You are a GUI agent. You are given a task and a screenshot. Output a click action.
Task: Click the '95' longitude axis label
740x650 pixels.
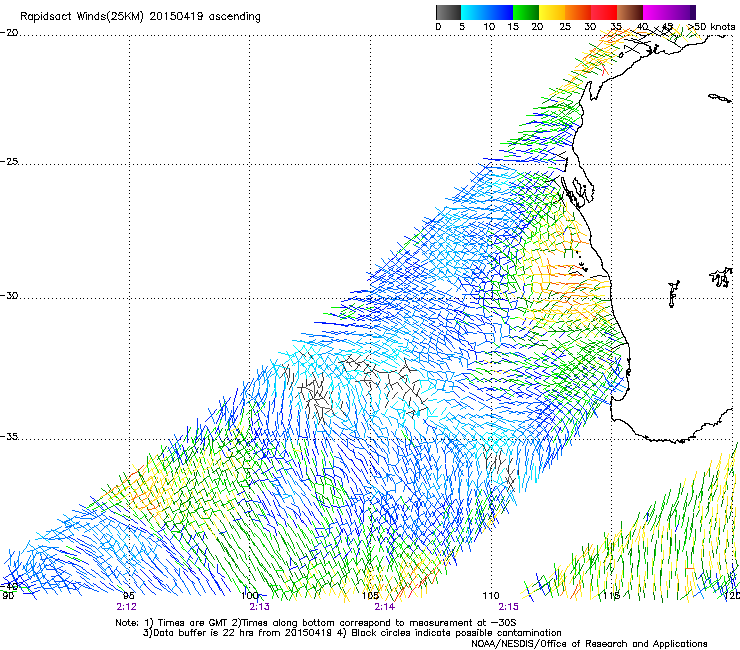coord(128,596)
